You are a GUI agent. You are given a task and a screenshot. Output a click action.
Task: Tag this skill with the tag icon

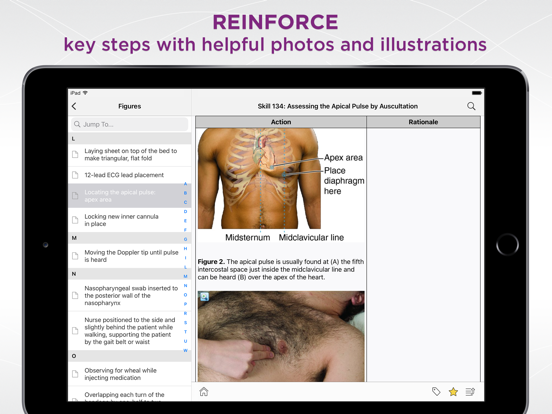pyautogui.click(x=436, y=391)
